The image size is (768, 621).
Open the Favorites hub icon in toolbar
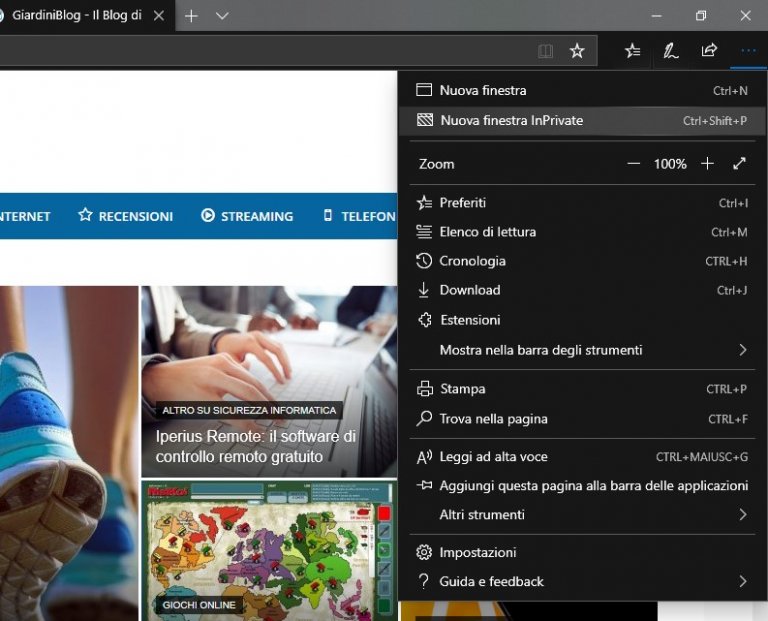pyautogui.click(x=632, y=51)
